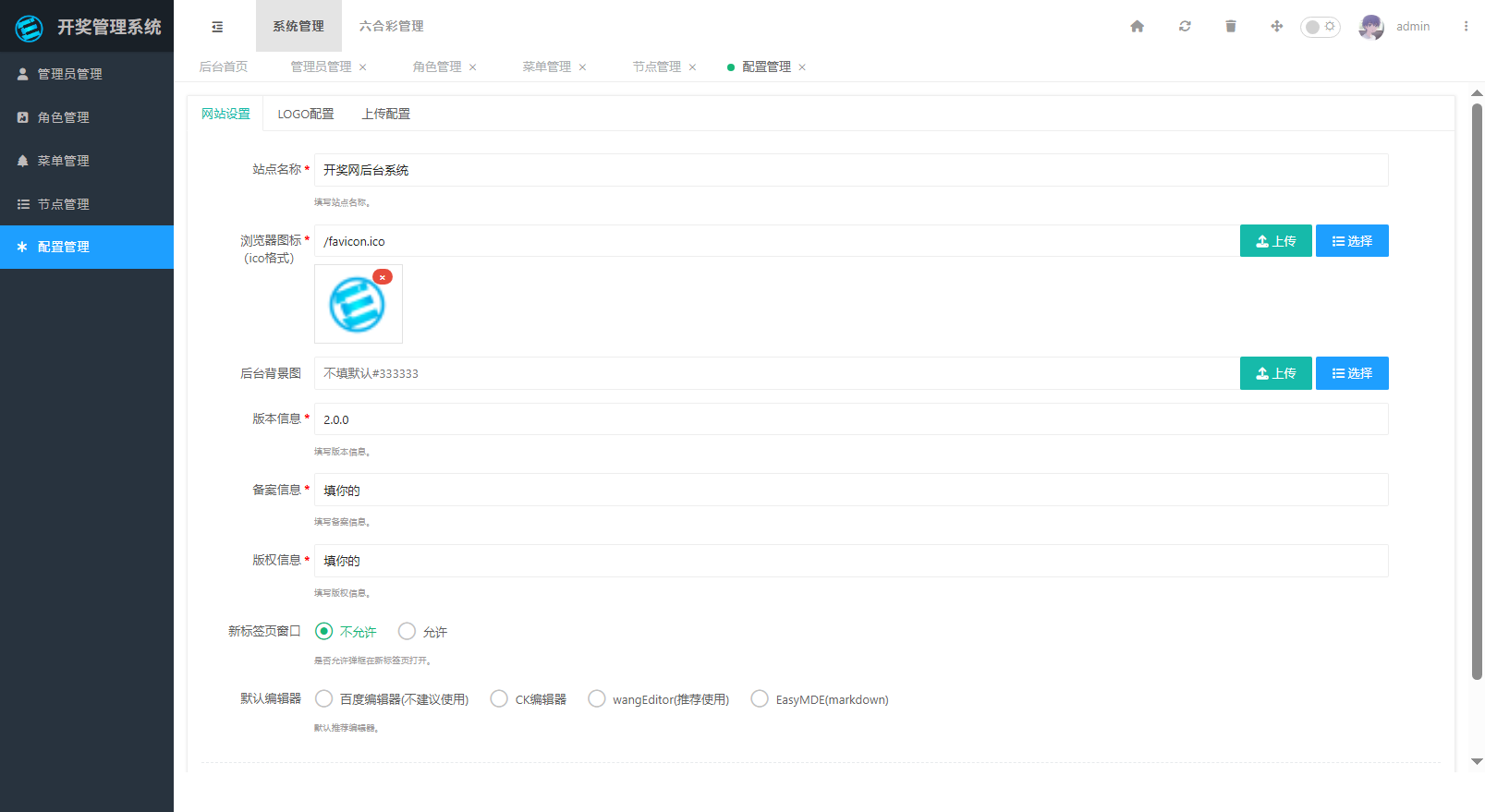Choose 百度编辑器 as default editor
Image resolution: width=1485 pixels, height=812 pixels.
(392, 699)
